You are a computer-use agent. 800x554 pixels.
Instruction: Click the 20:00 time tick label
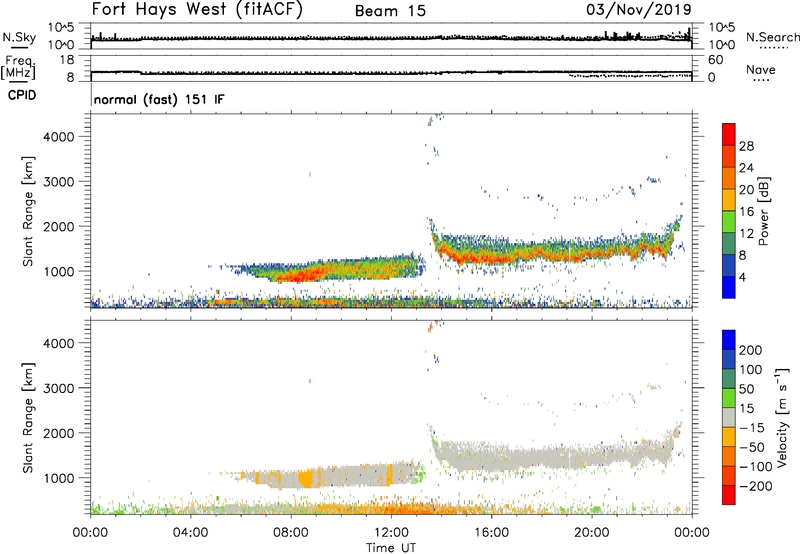coord(592,533)
